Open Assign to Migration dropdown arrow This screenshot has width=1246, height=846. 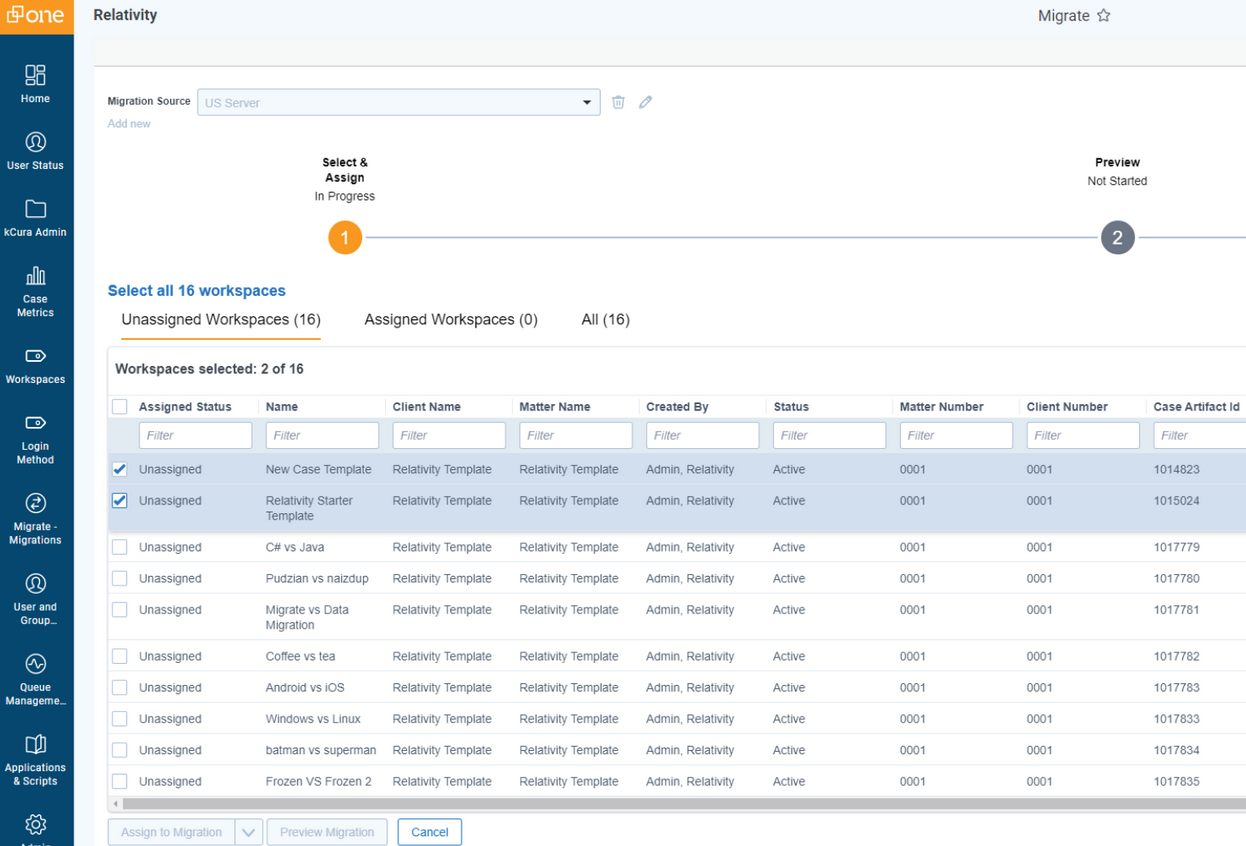249,832
